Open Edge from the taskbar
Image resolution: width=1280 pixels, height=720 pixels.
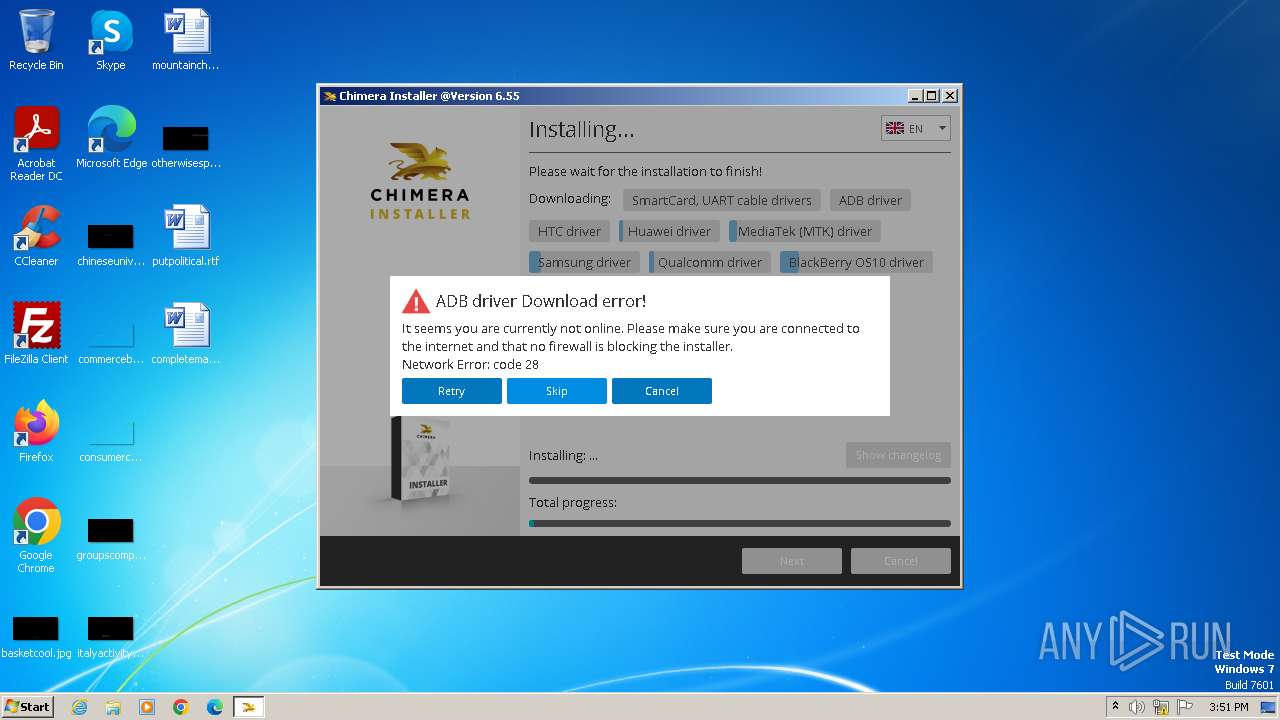coord(215,707)
